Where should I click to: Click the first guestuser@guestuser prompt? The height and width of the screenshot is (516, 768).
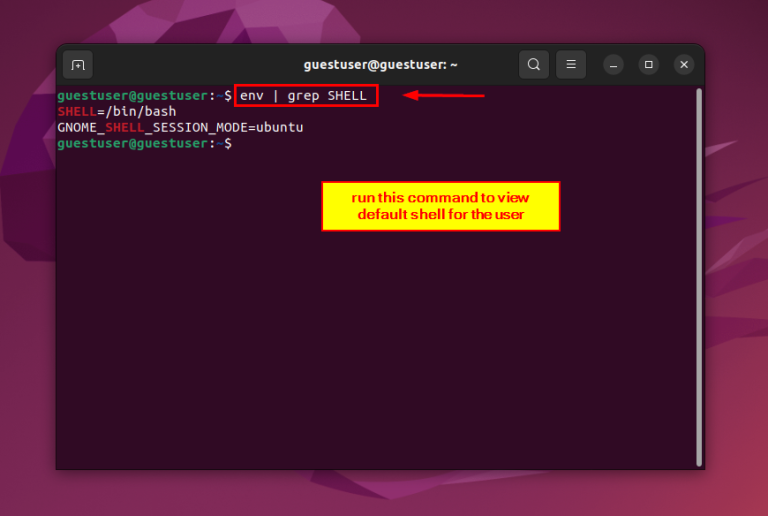[x=135, y=96]
